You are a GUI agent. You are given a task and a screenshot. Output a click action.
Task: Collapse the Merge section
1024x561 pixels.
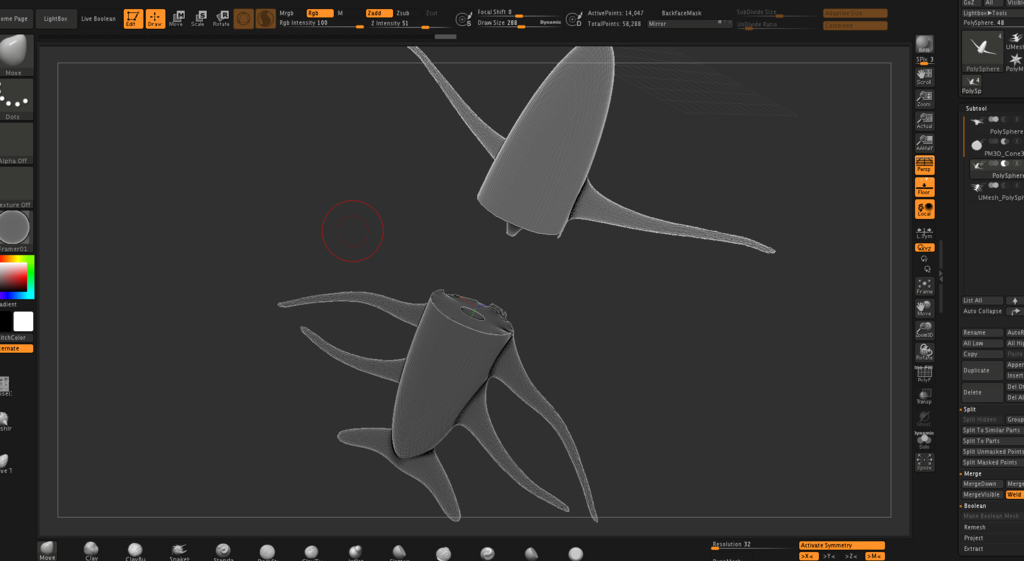click(x=972, y=473)
